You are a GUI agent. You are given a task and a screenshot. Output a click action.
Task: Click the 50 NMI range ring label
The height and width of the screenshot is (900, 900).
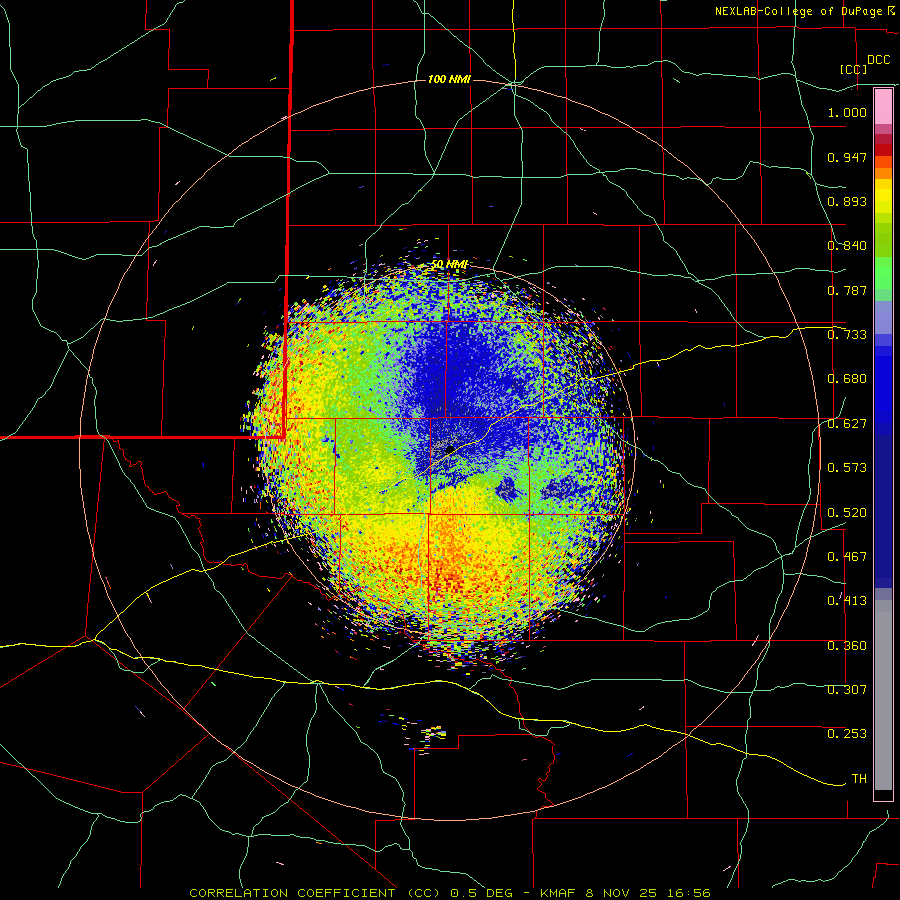point(449,264)
